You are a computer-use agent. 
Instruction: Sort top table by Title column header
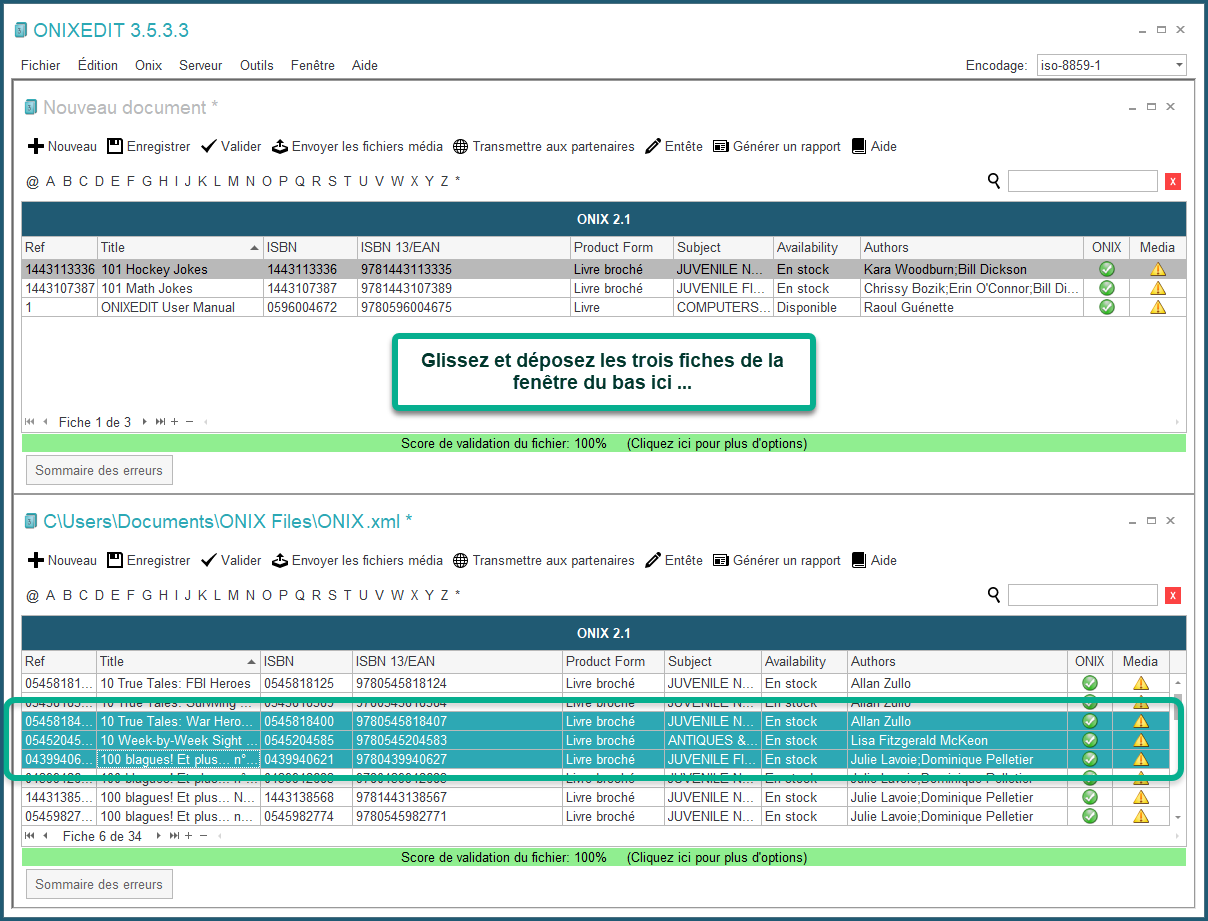180,247
